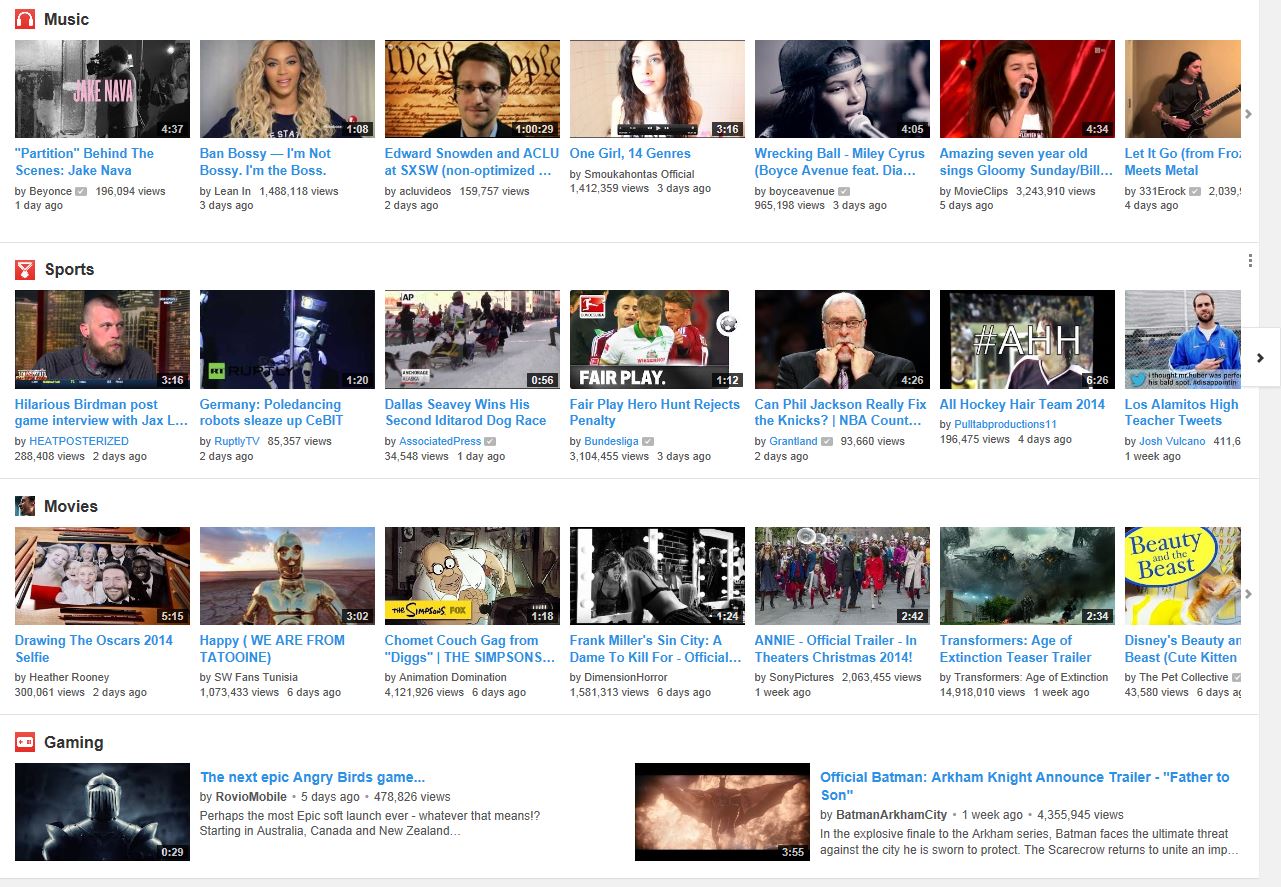Click Simpsons couch gag thumbnail
Image resolution: width=1281 pixels, height=887 pixels.
(472, 576)
